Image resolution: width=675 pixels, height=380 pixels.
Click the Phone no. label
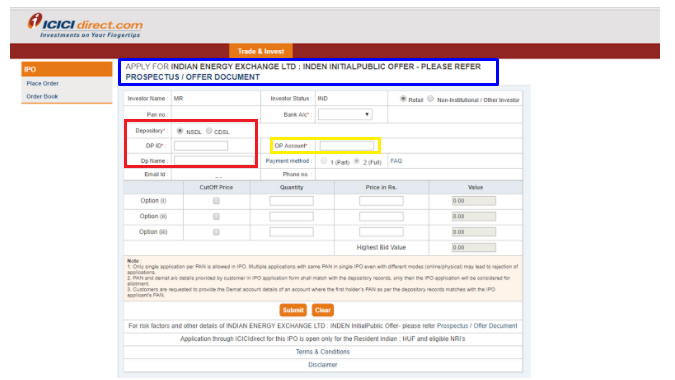point(297,174)
